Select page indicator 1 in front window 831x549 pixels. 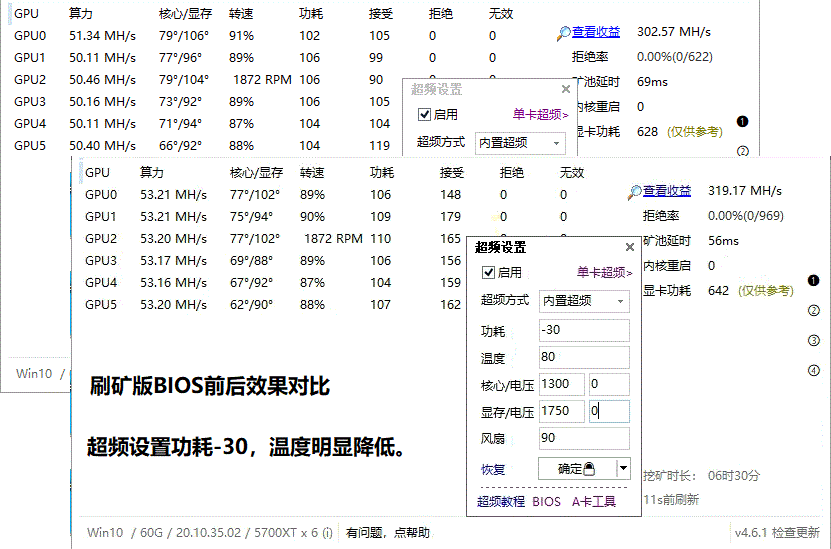click(x=813, y=281)
